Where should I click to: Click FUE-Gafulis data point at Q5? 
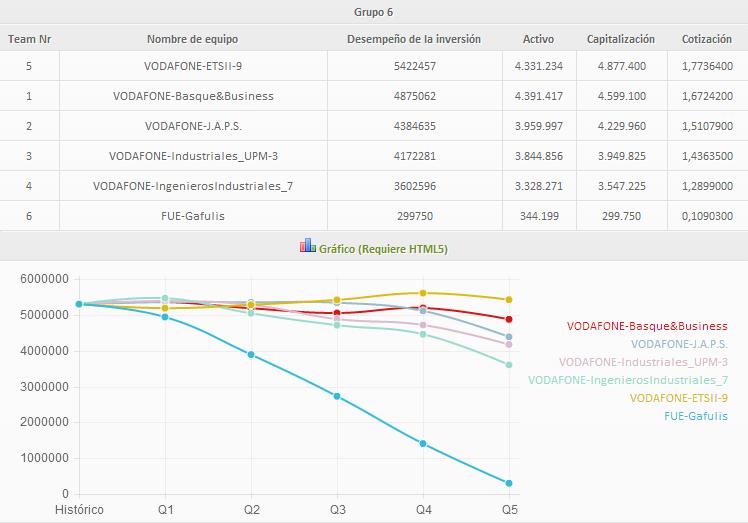(509, 483)
